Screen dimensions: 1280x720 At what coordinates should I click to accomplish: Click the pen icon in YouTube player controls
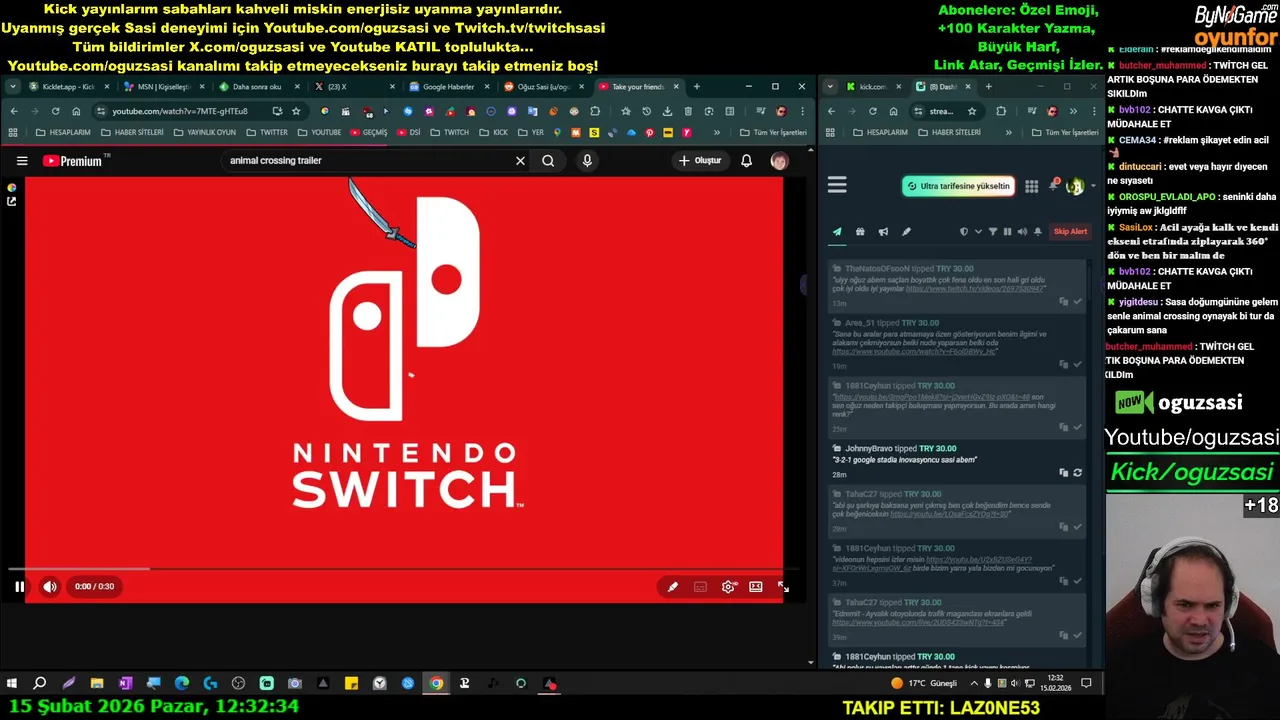click(672, 587)
